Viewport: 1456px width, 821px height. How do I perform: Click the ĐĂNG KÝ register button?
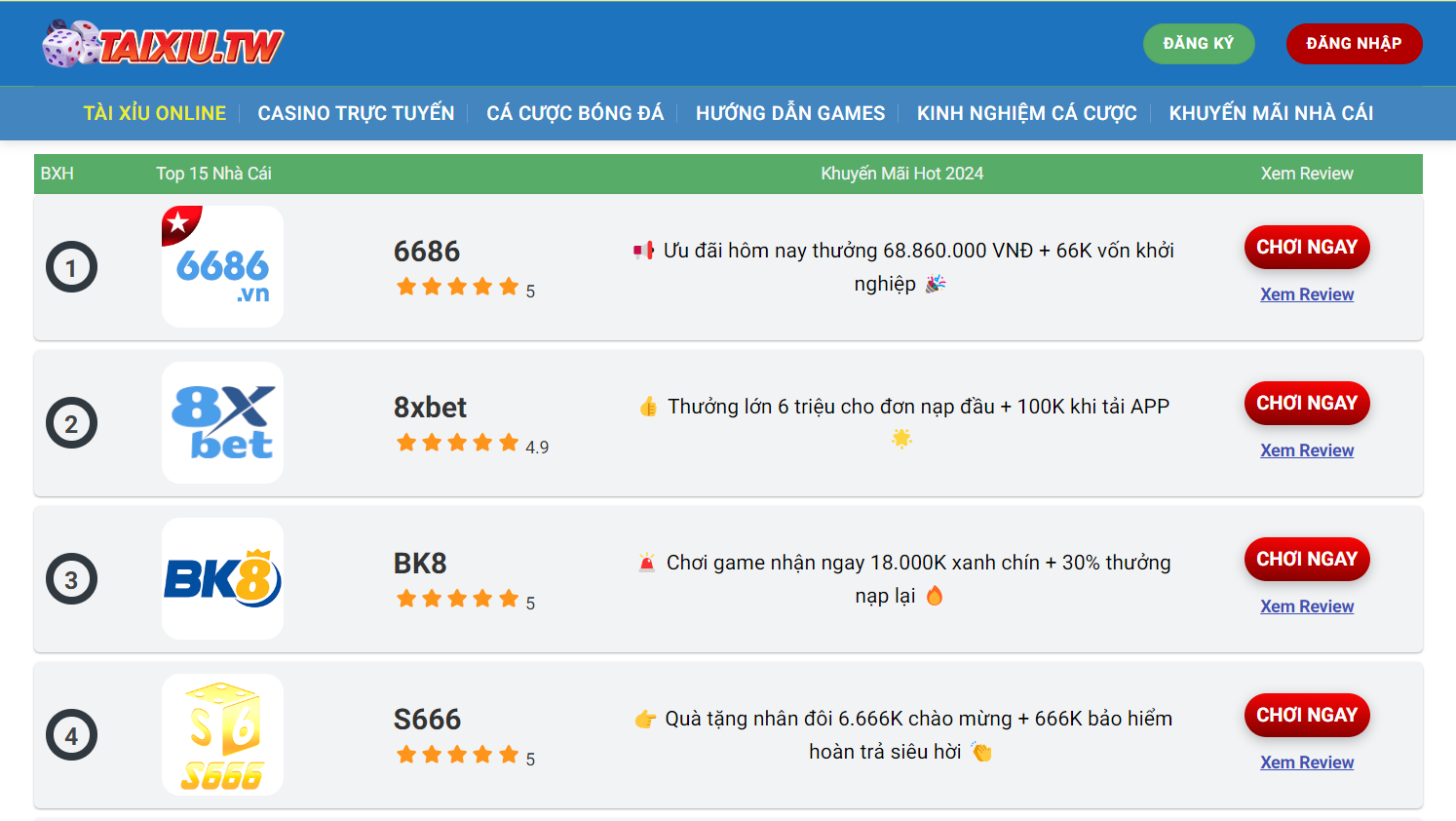[1199, 44]
